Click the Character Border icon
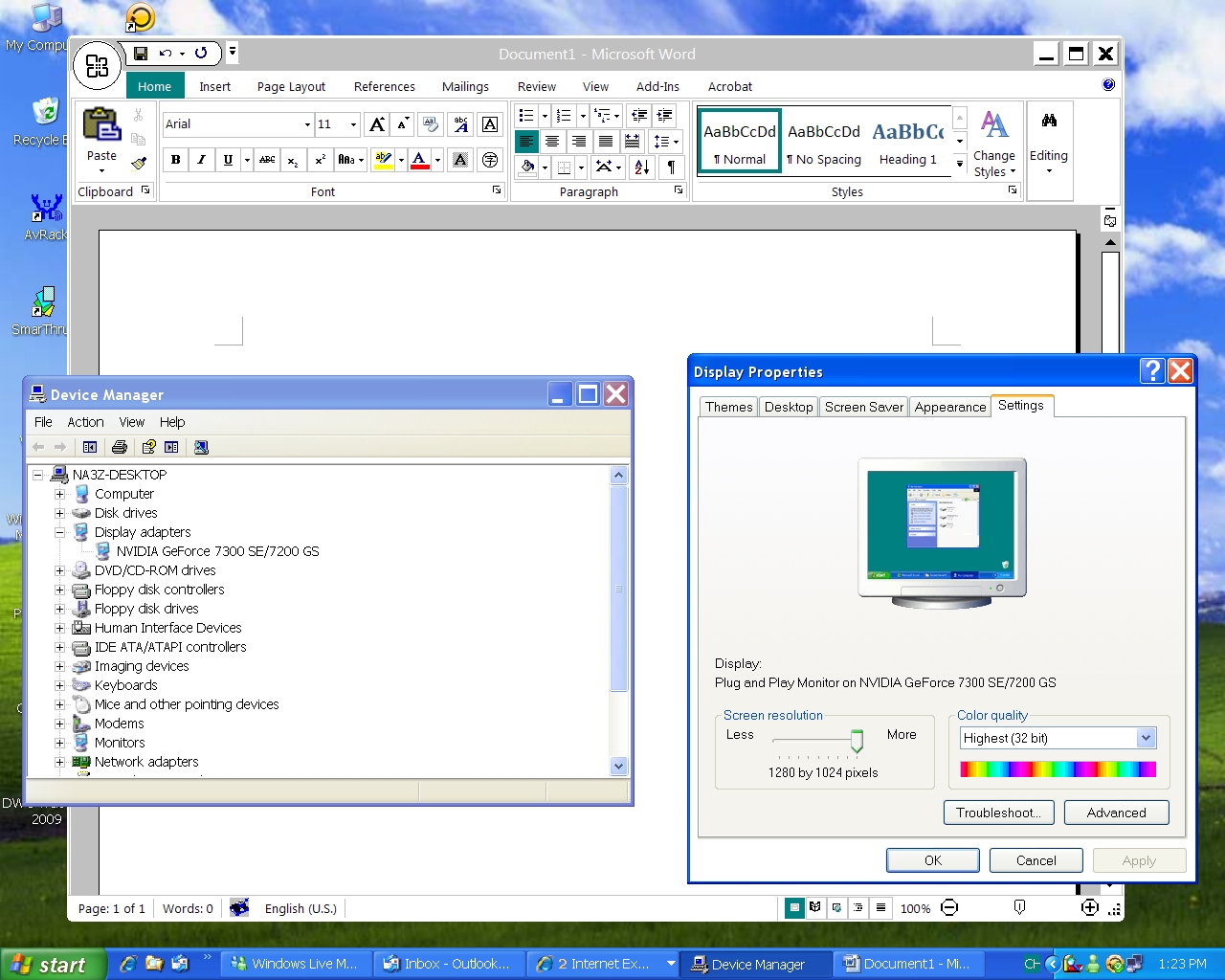The width and height of the screenshot is (1225, 980). (490, 124)
